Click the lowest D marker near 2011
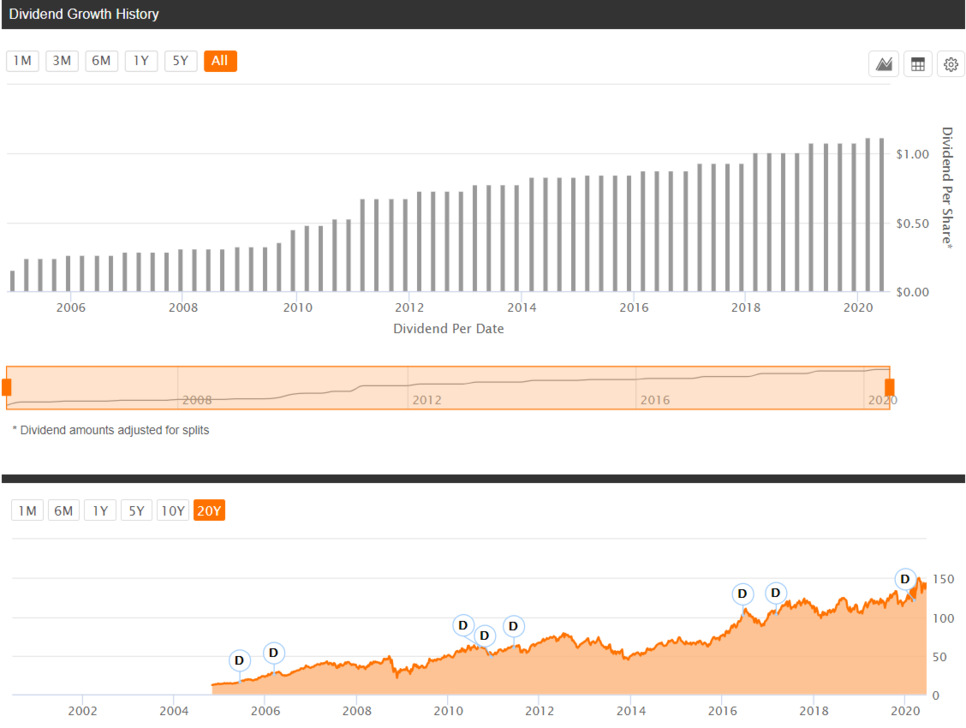Screen dimensions: 966x728 [x=485, y=636]
